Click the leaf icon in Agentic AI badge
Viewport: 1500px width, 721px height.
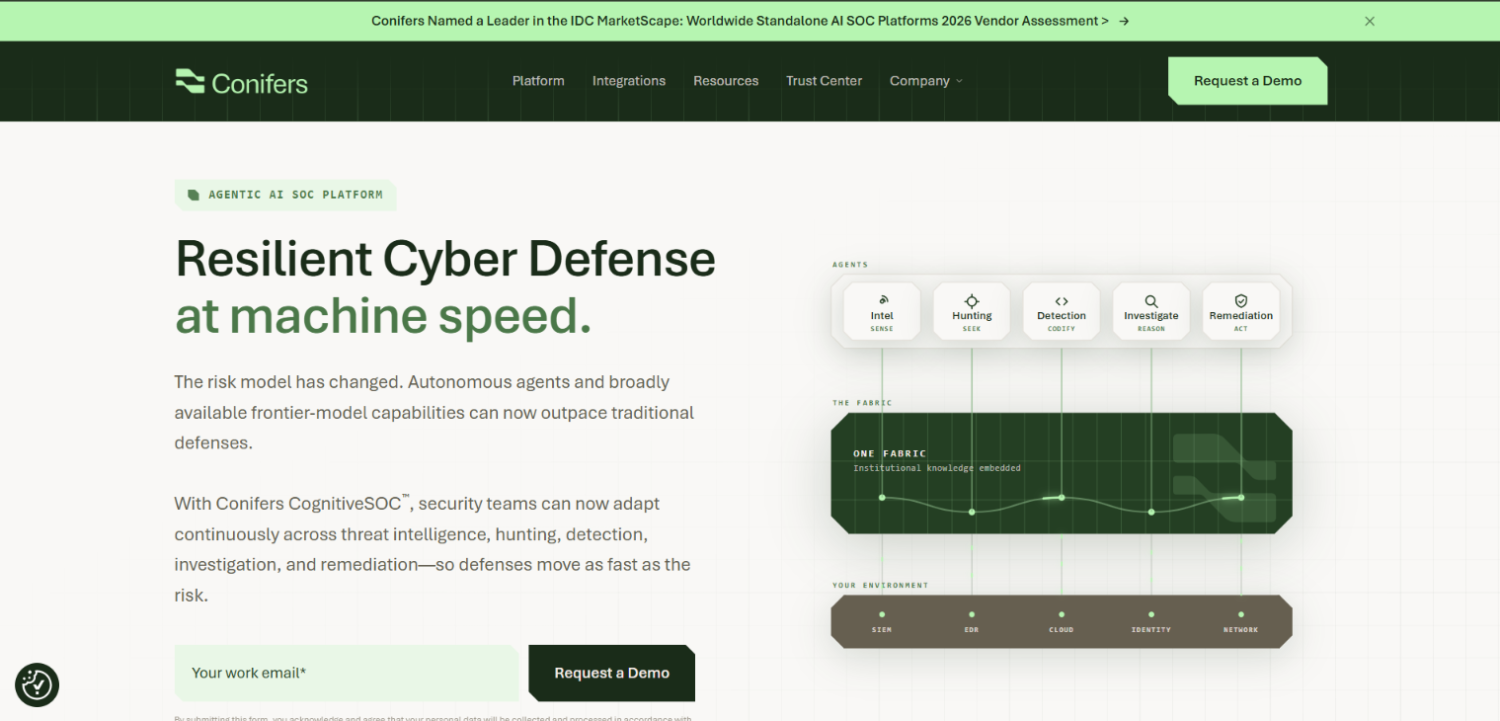[194, 195]
